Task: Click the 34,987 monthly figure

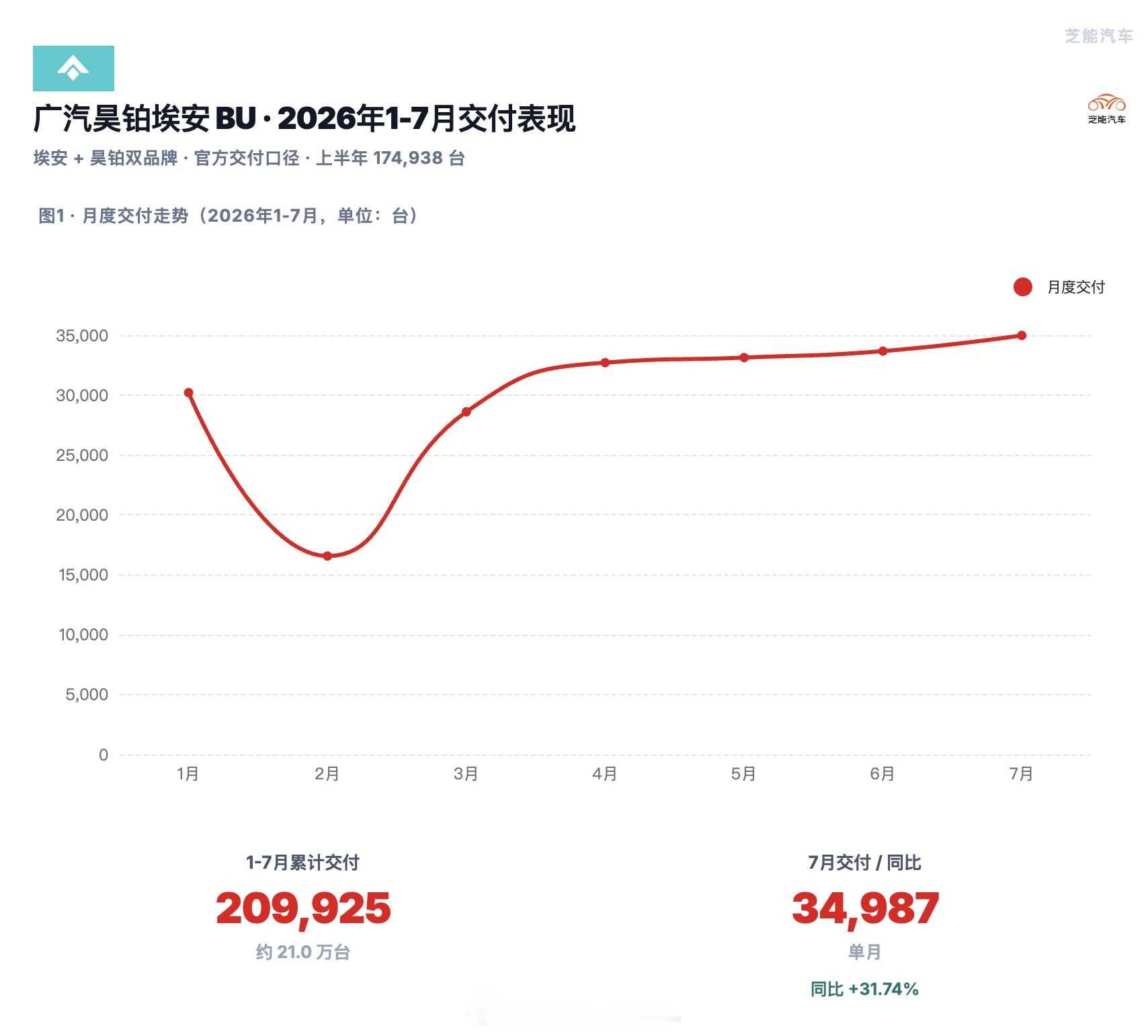Action: (866, 908)
